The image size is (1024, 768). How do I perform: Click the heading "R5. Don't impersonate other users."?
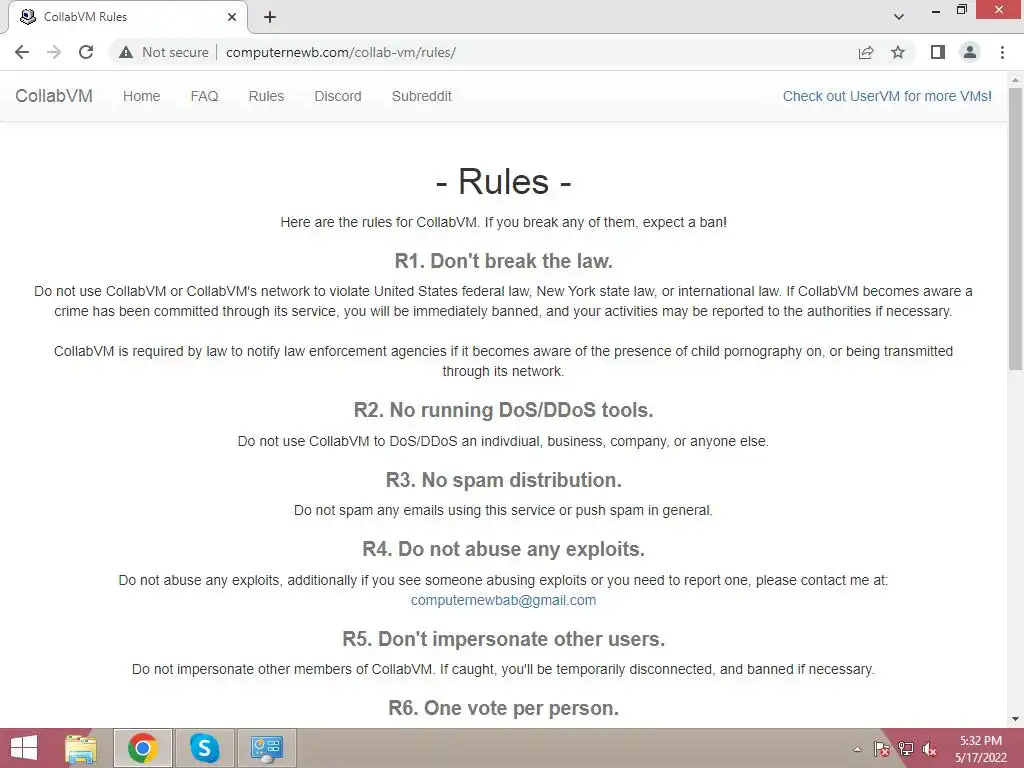coord(504,639)
